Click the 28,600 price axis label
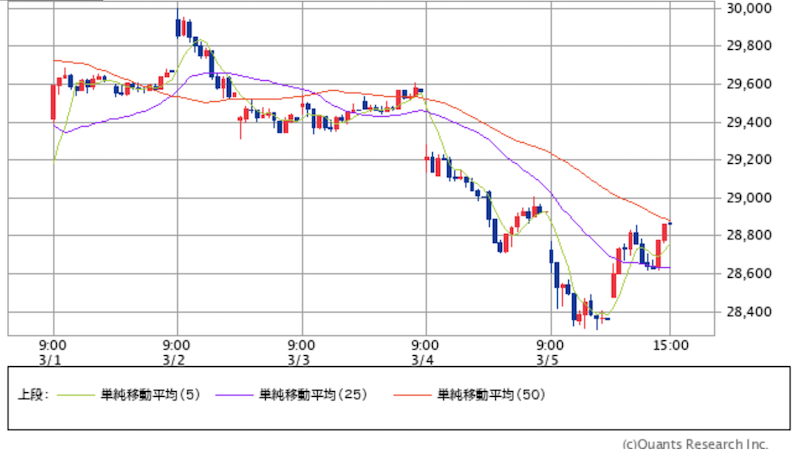The image size is (800, 467). coord(749,274)
